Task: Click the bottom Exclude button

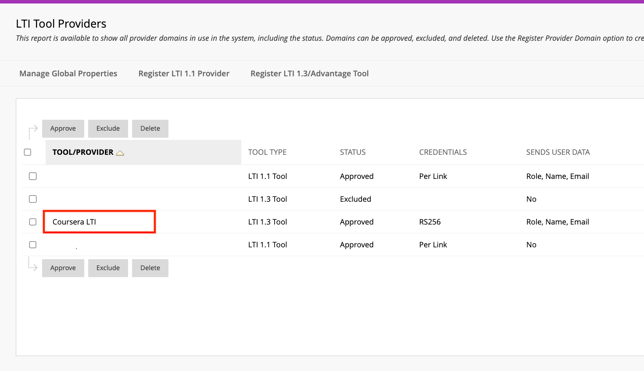Action: [108, 268]
